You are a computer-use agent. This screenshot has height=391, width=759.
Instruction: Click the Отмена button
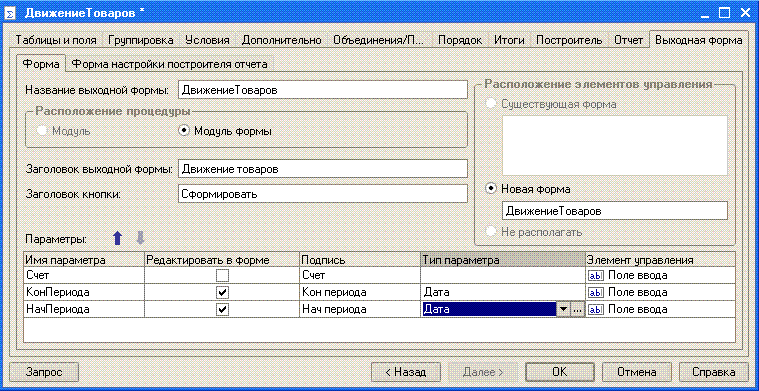pos(637,372)
